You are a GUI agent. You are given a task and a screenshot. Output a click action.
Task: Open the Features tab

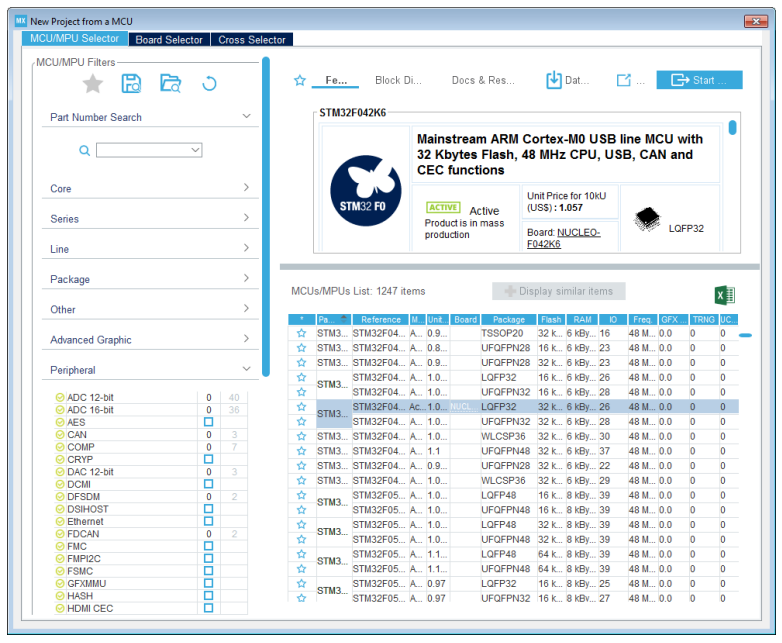point(336,80)
